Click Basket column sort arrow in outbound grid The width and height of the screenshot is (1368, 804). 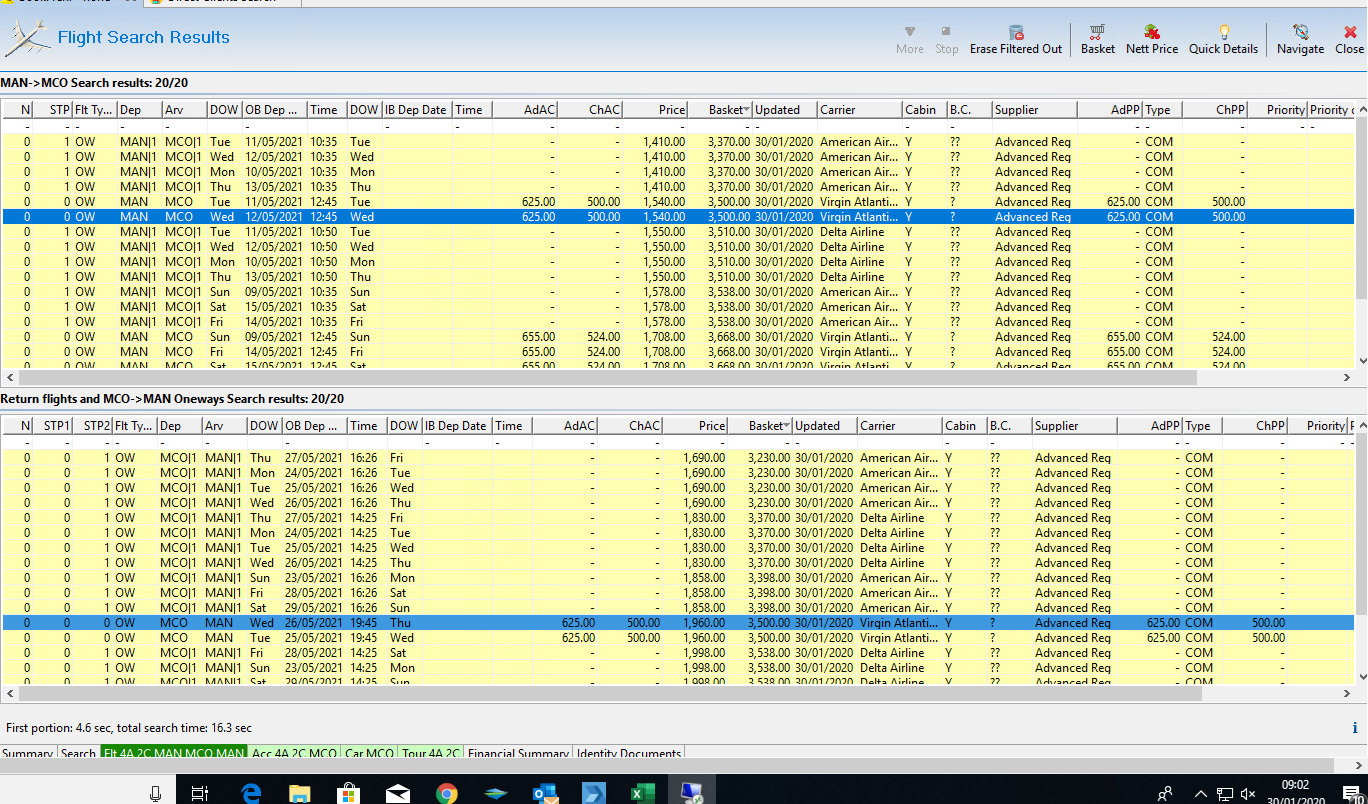[746, 110]
